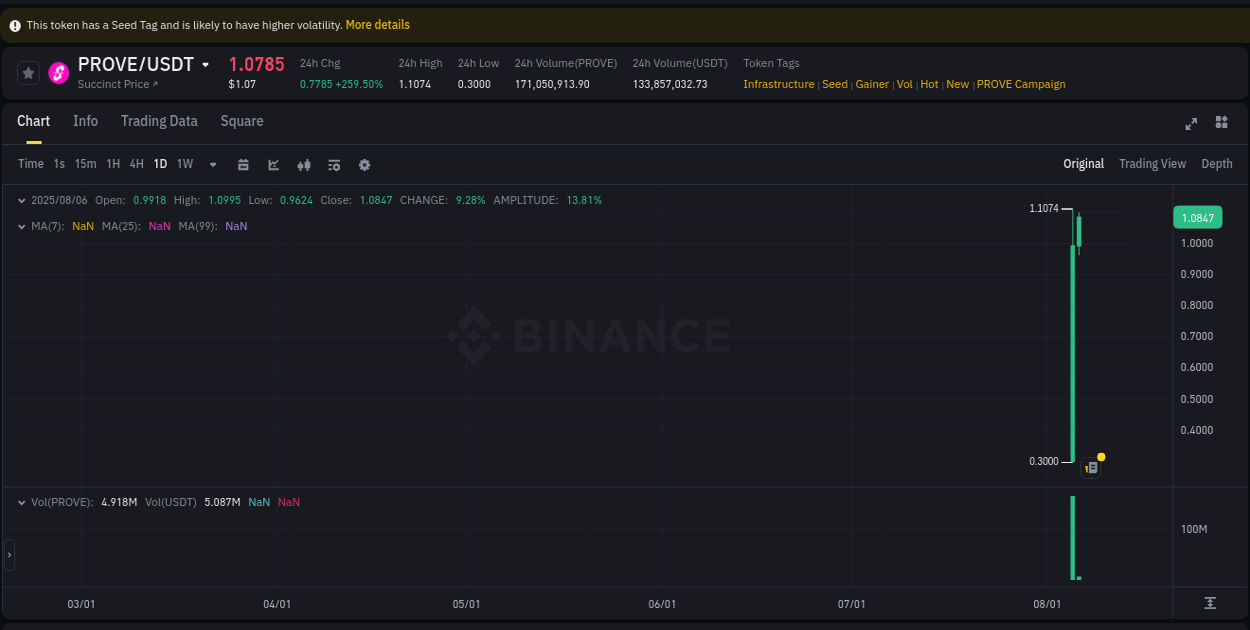Select the 1W timeframe

coord(185,164)
